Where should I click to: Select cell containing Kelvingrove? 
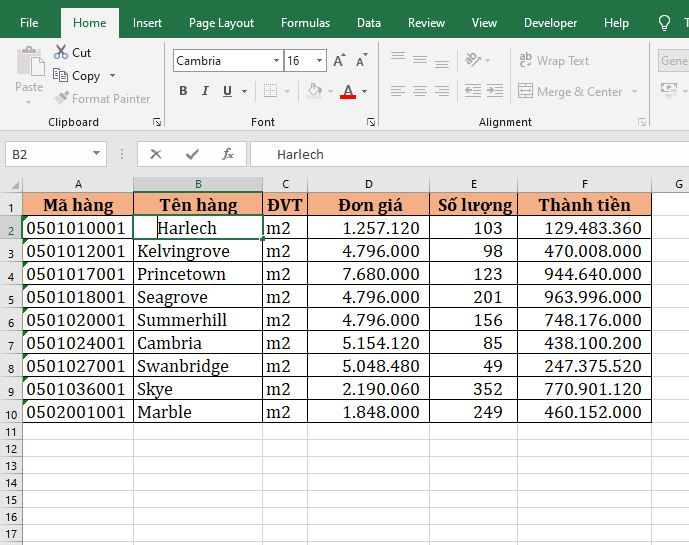click(x=197, y=251)
